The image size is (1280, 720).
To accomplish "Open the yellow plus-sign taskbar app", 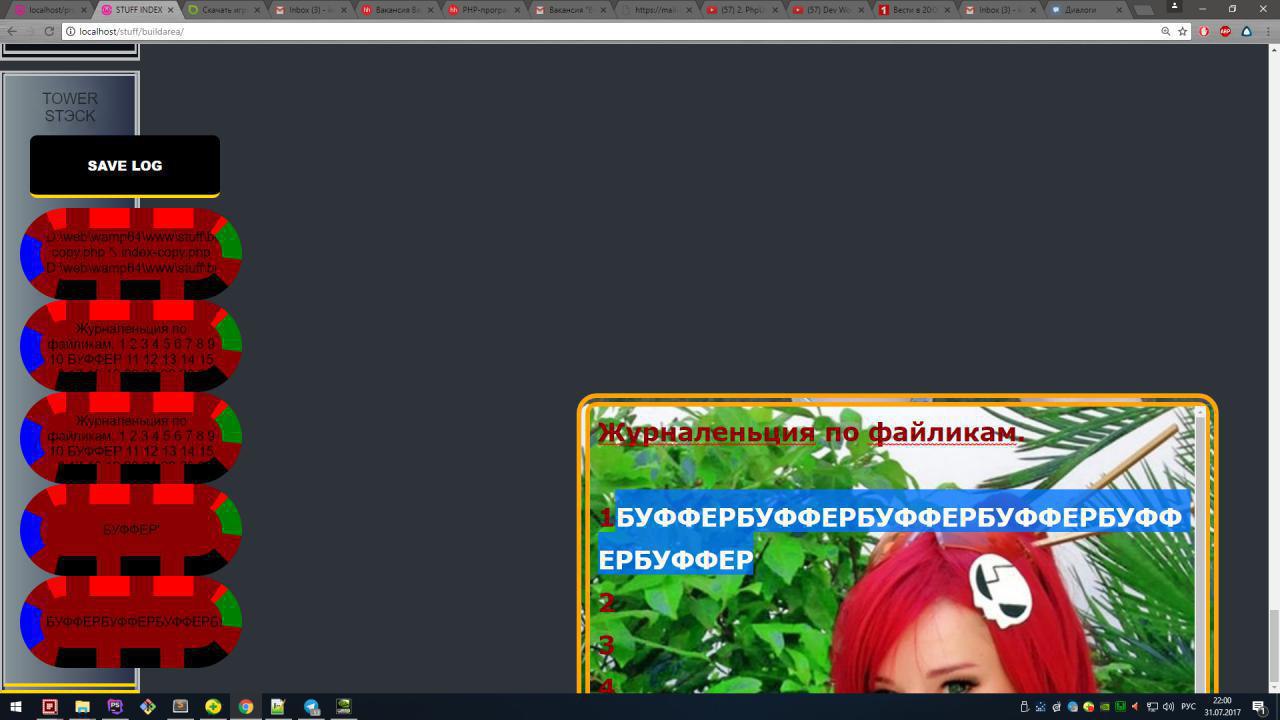I will tap(213, 706).
